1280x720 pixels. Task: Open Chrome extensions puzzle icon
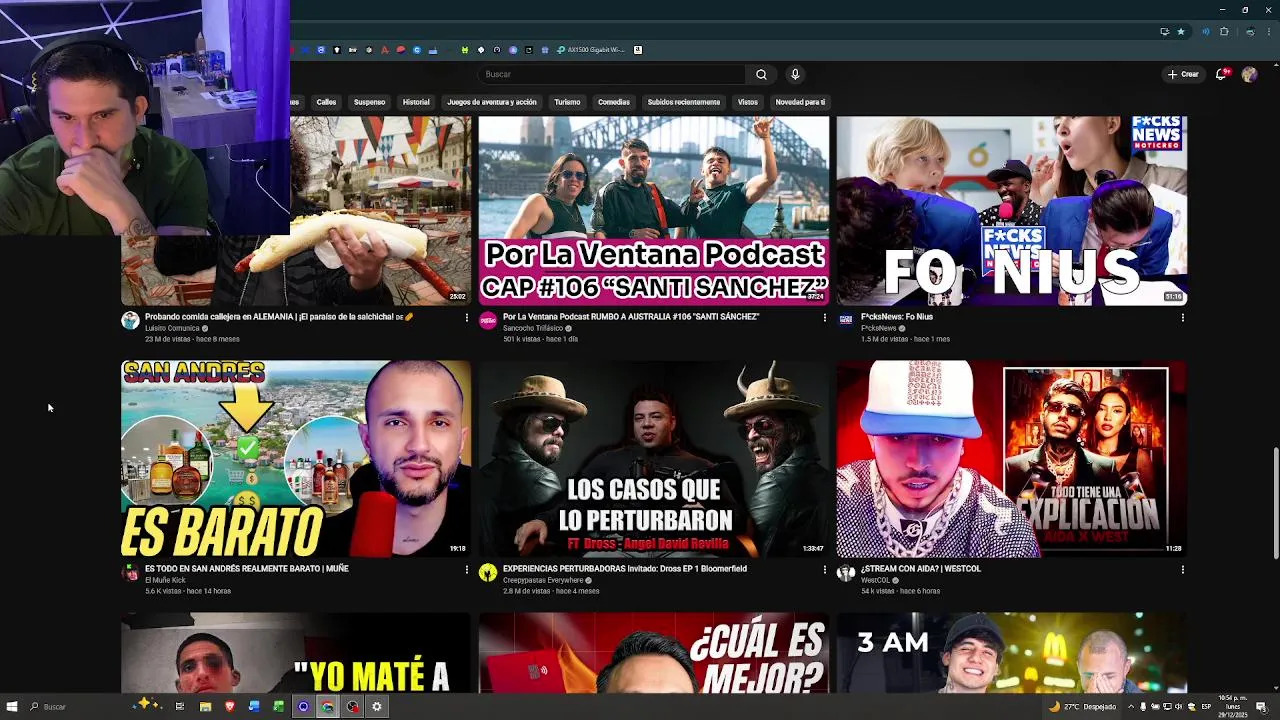[1224, 32]
